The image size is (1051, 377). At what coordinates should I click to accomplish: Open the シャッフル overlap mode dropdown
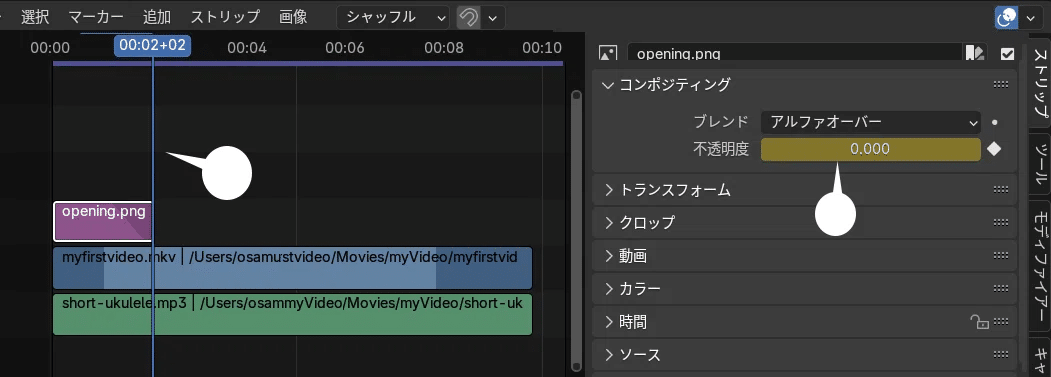393,17
